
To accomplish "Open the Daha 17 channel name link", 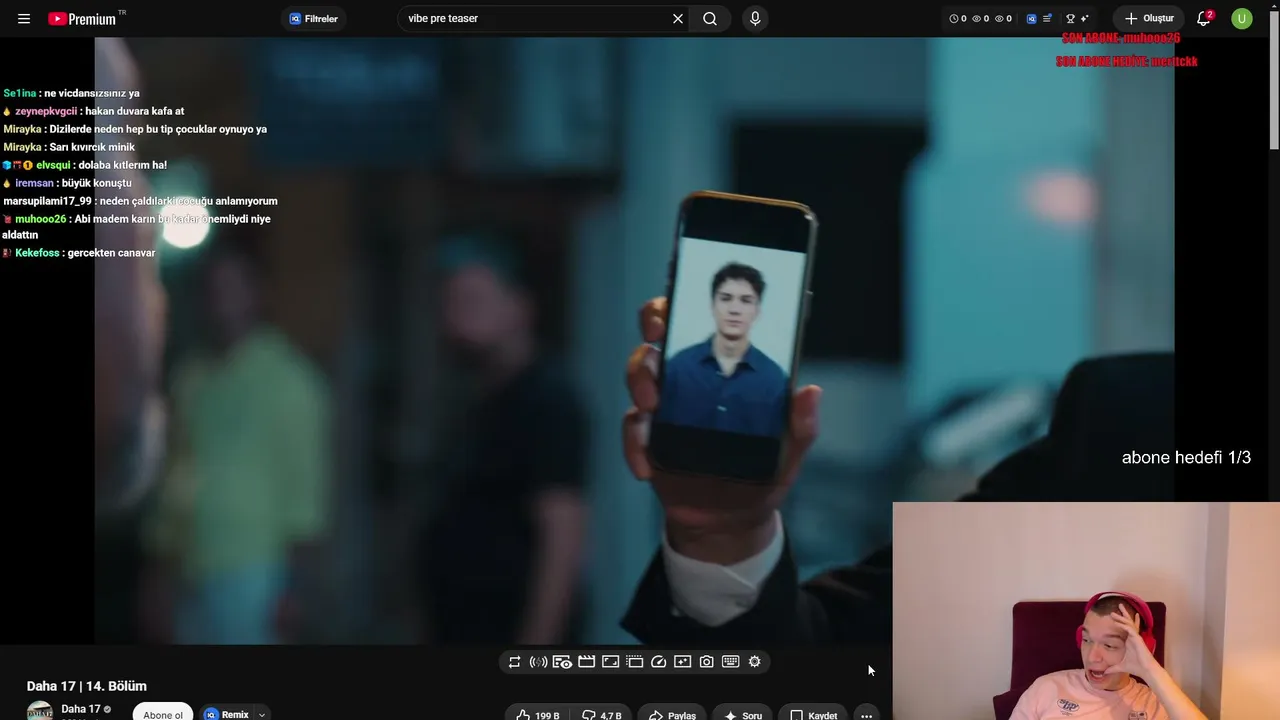I will point(81,709).
